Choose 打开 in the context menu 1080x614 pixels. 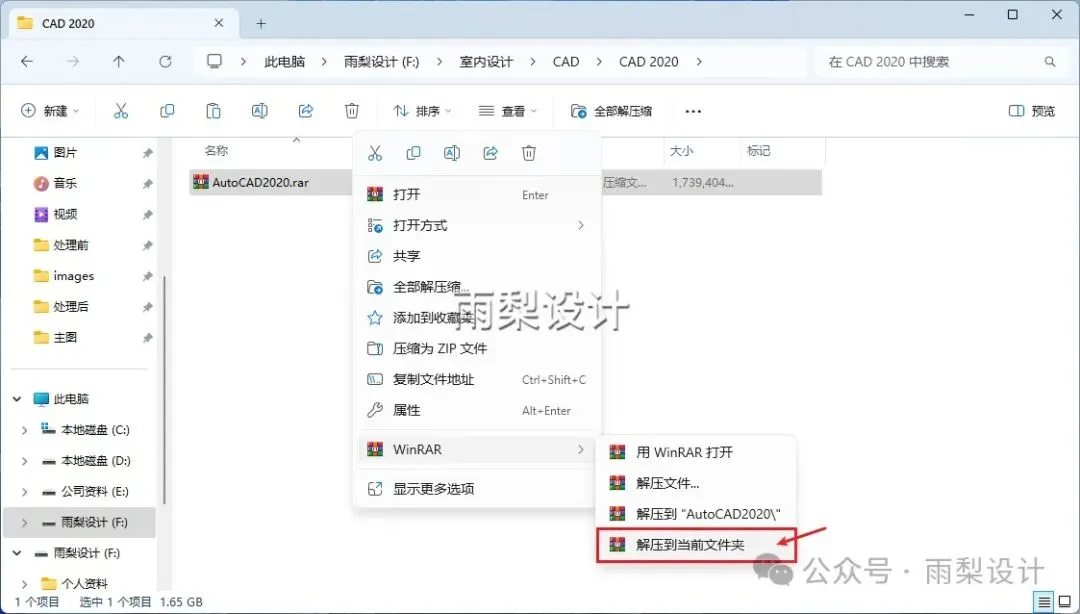pyautogui.click(x=477, y=195)
